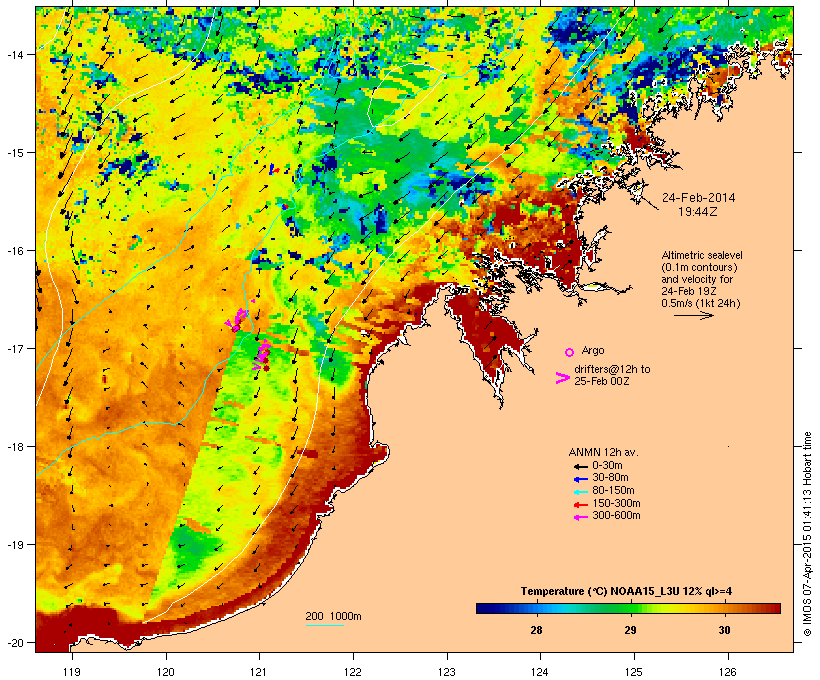Click the colorbar value 30

point(724,630)
